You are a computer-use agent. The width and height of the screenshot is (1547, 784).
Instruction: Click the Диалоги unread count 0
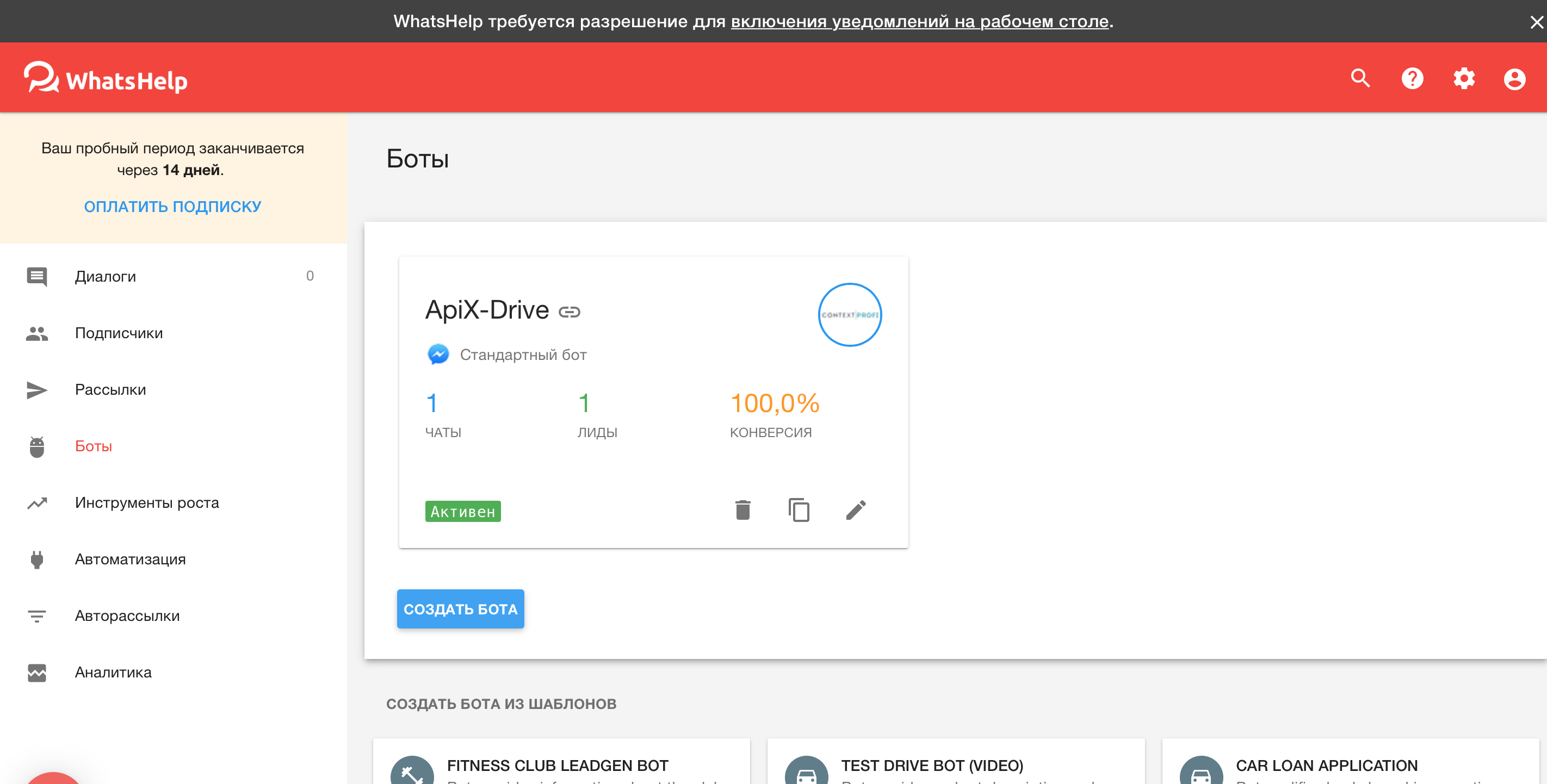[310, 276]
